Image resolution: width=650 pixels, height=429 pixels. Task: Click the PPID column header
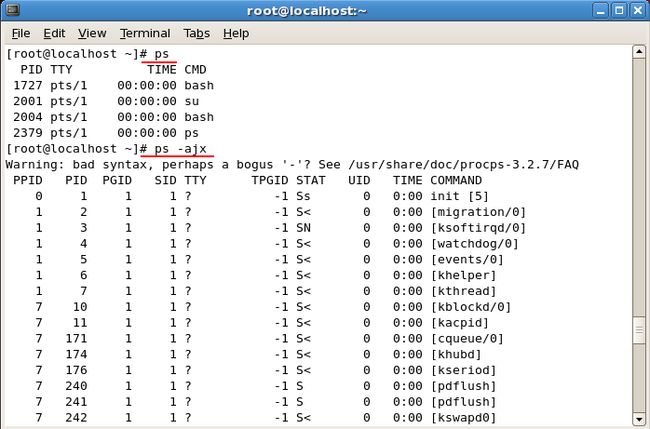click(28, 180)
